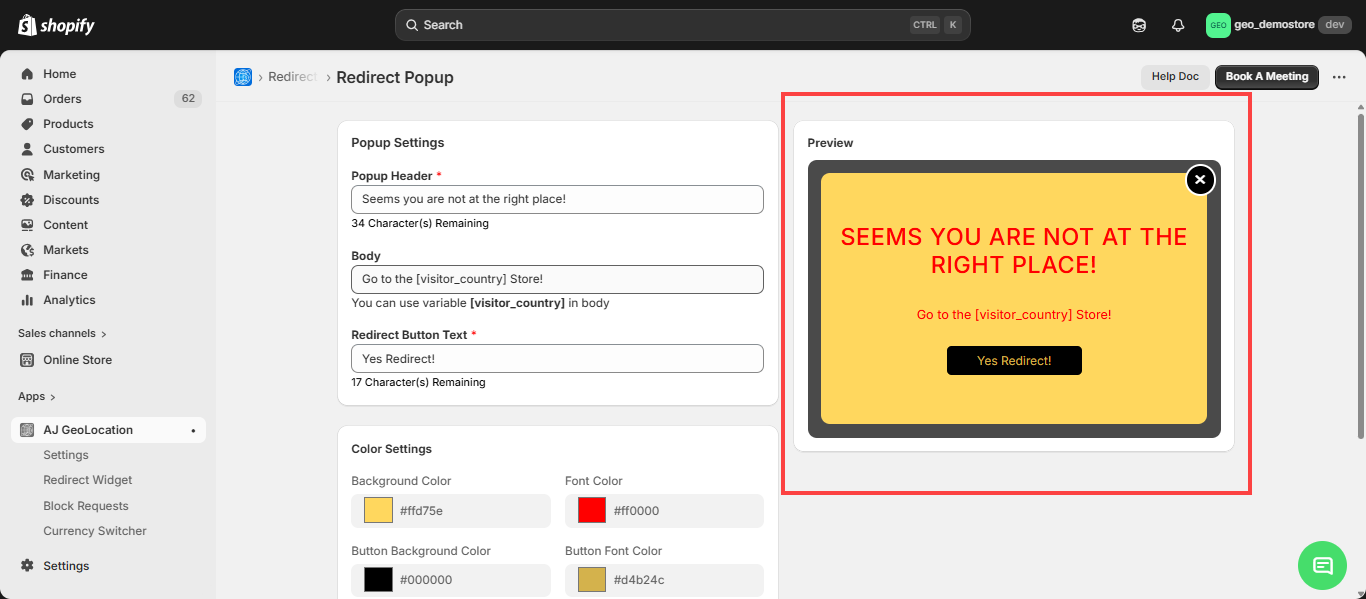Open the geo_demostore account menu
The image size is (1366, 599).
click(x=1278, y=25)
